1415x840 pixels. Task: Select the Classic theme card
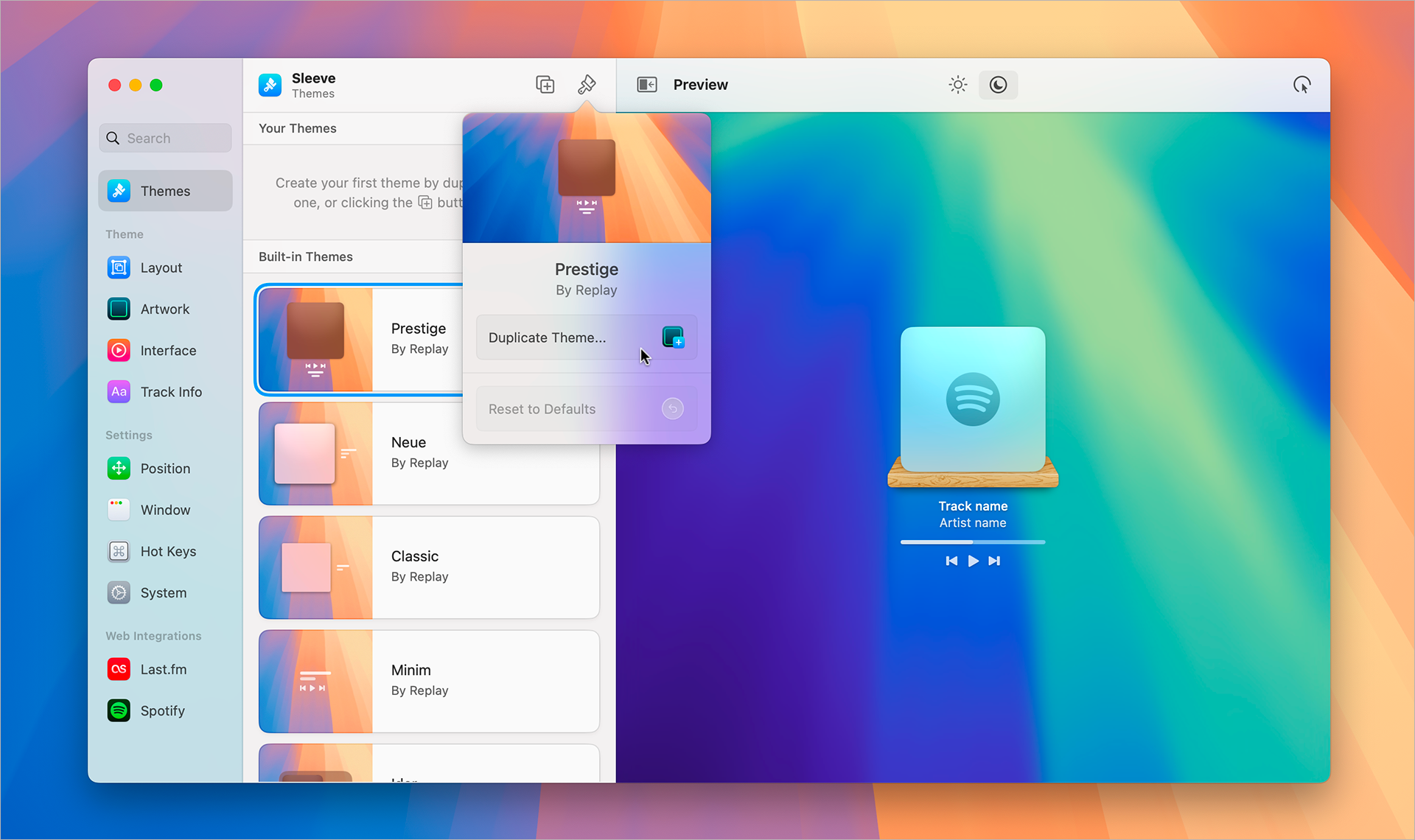click(x=429, y=567)
